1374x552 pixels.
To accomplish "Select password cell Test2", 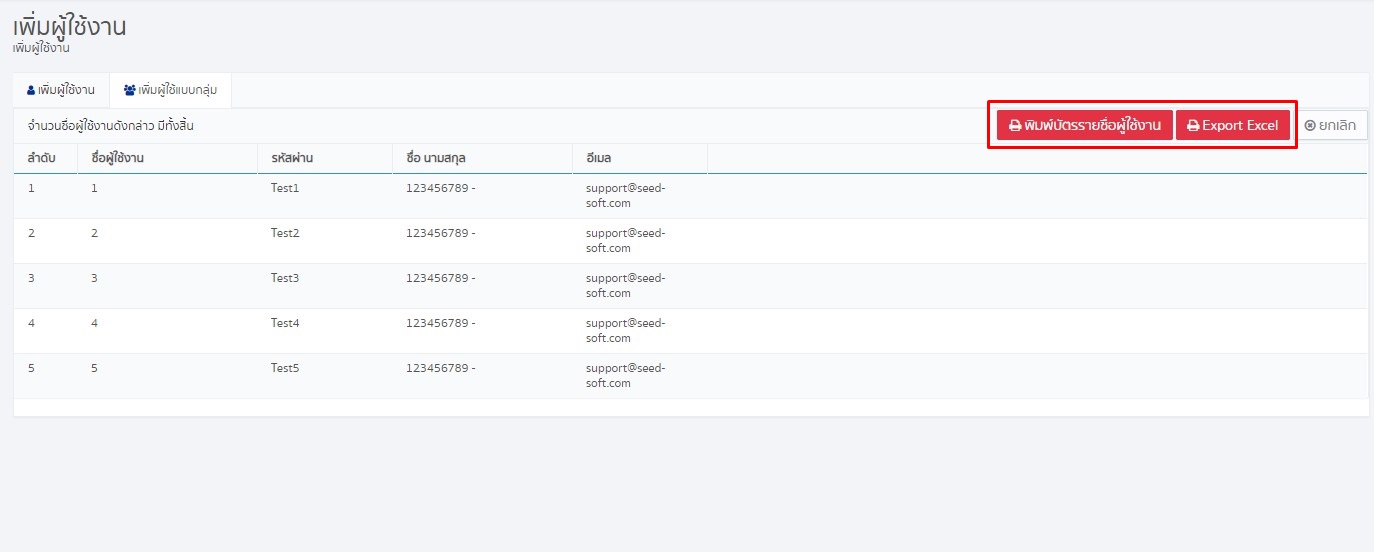I will (325, 241).
